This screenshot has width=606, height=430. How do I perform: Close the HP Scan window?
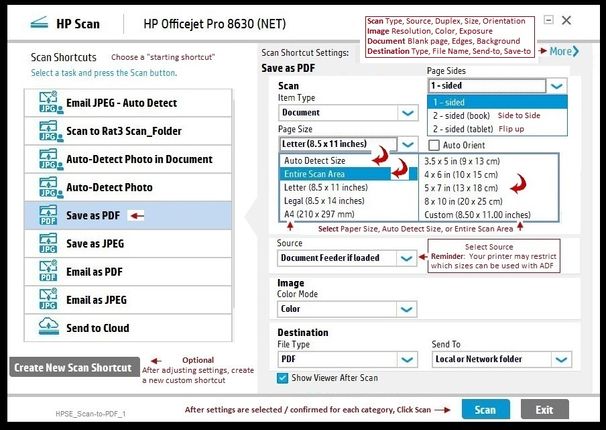tap(566, 20)
